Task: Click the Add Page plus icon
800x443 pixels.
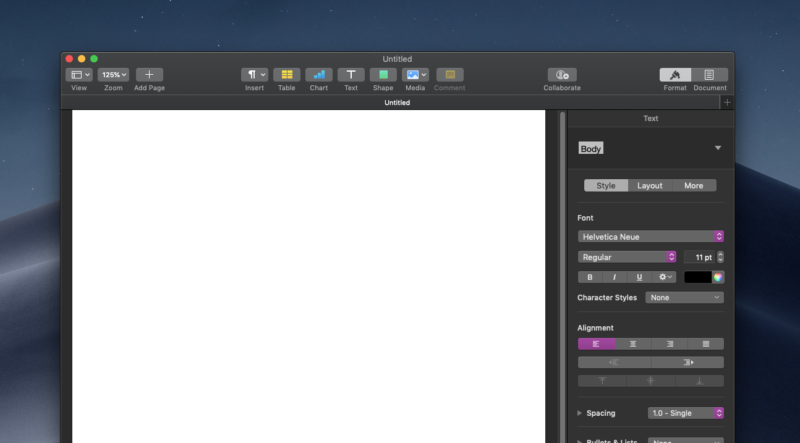Action: click(x=149, y=75)
